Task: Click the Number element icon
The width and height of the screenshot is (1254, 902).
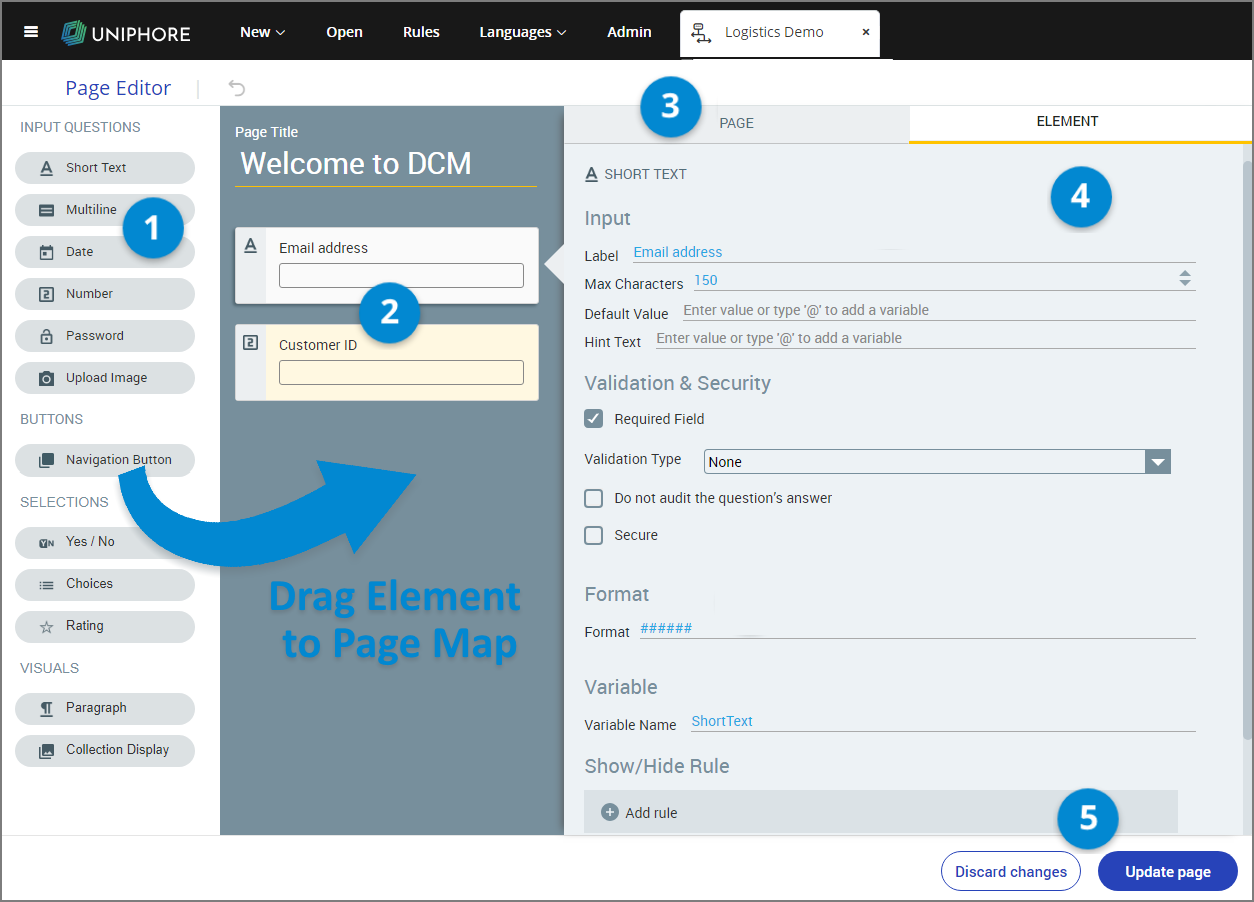Action: [x=46, y=294]
